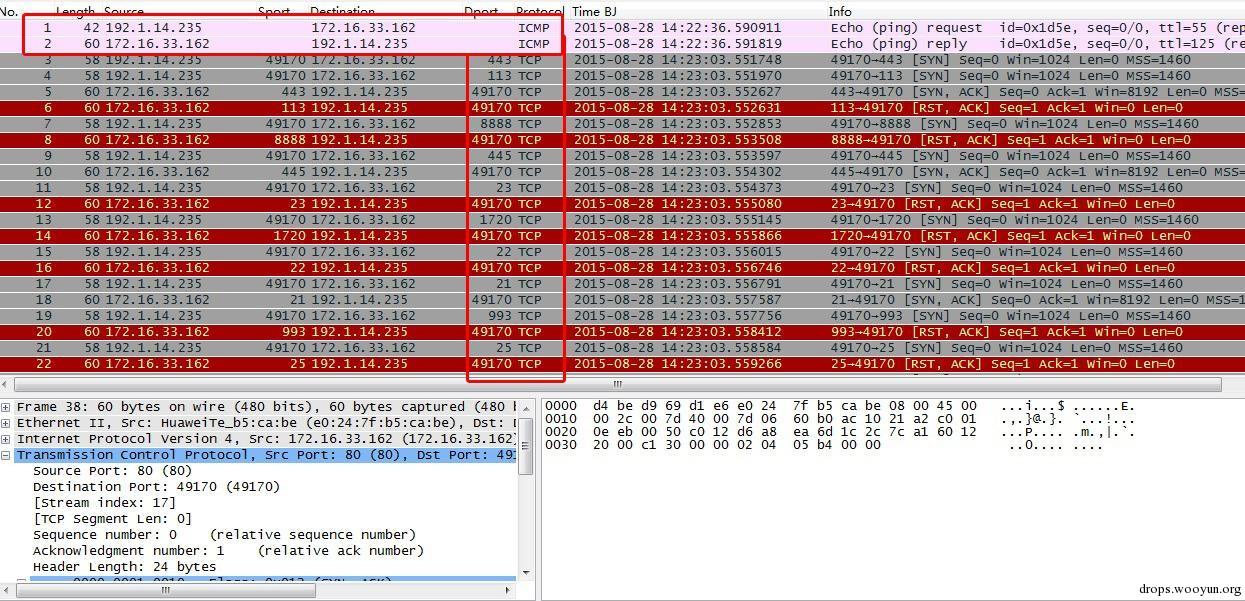The image size is (1245, 601).
Task: Sort by the Protocol column header
Action: coord(540,11)
